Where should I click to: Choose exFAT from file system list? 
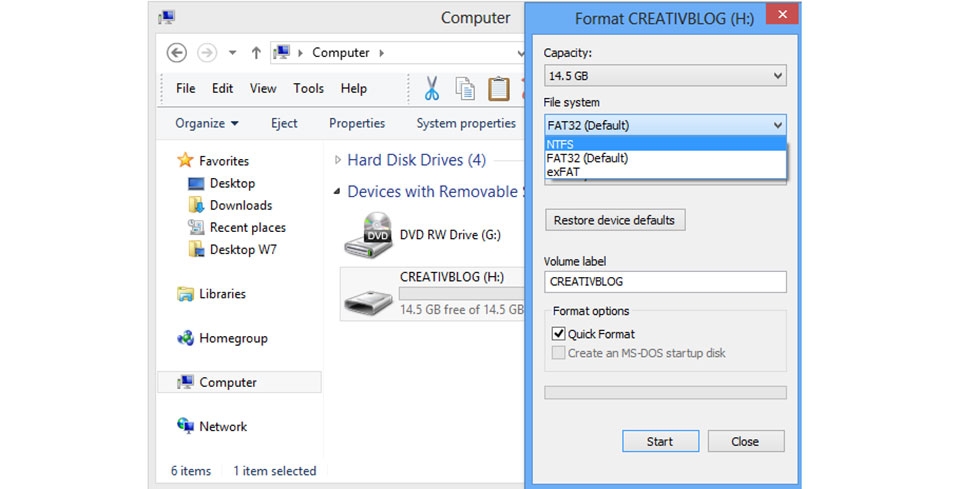click(x=665, y=171)
